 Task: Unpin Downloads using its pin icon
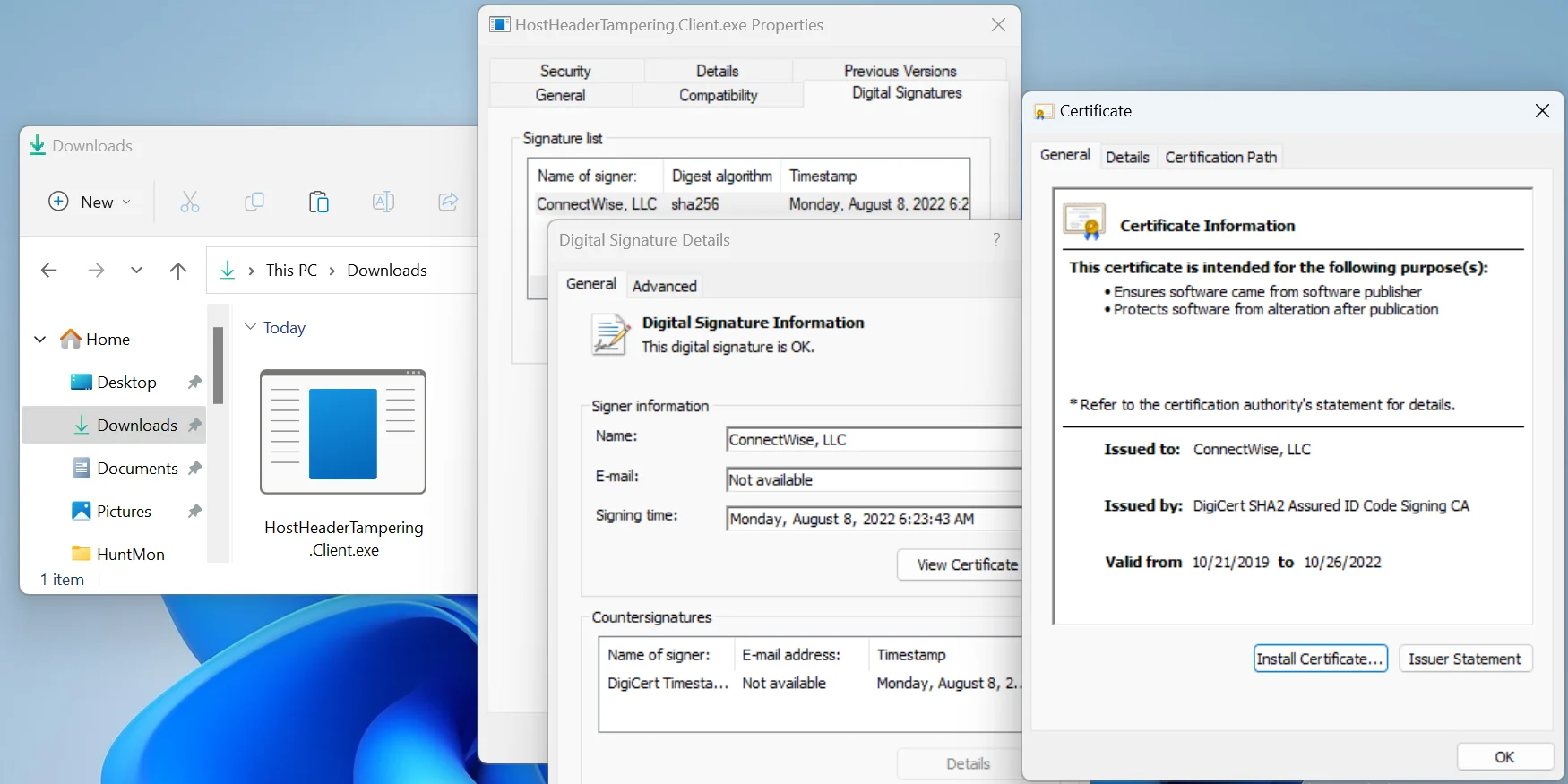click(x=194, y=425)
